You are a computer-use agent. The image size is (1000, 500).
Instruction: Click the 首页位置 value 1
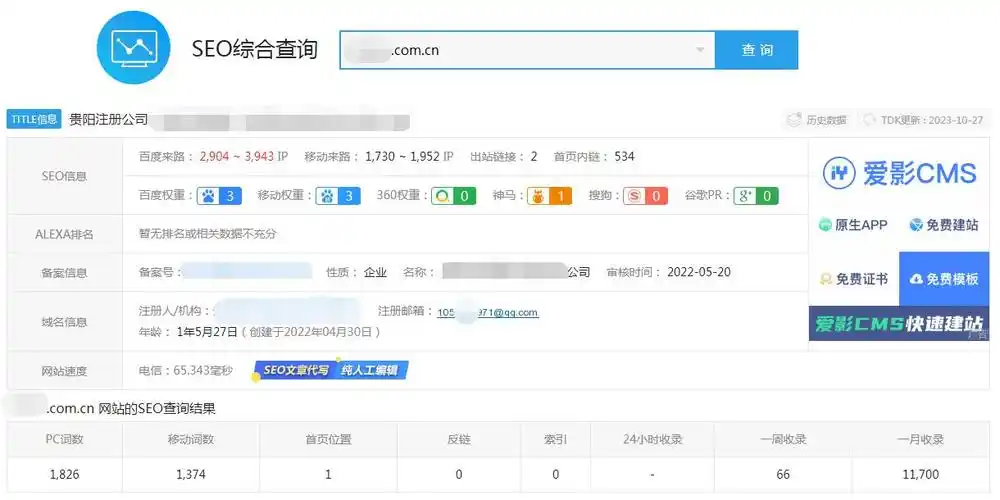pos(328,474)
